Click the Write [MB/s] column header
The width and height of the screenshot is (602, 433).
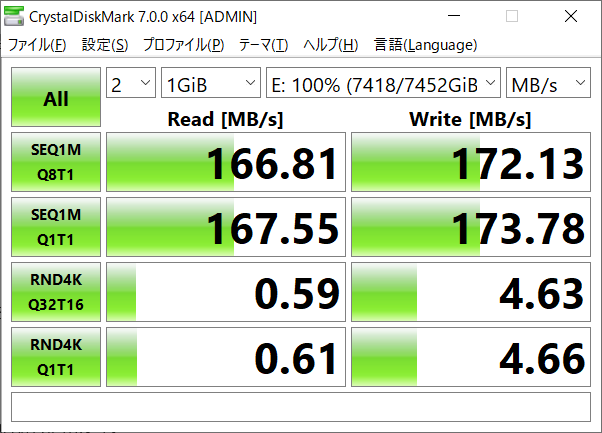(x=470, y=119)
